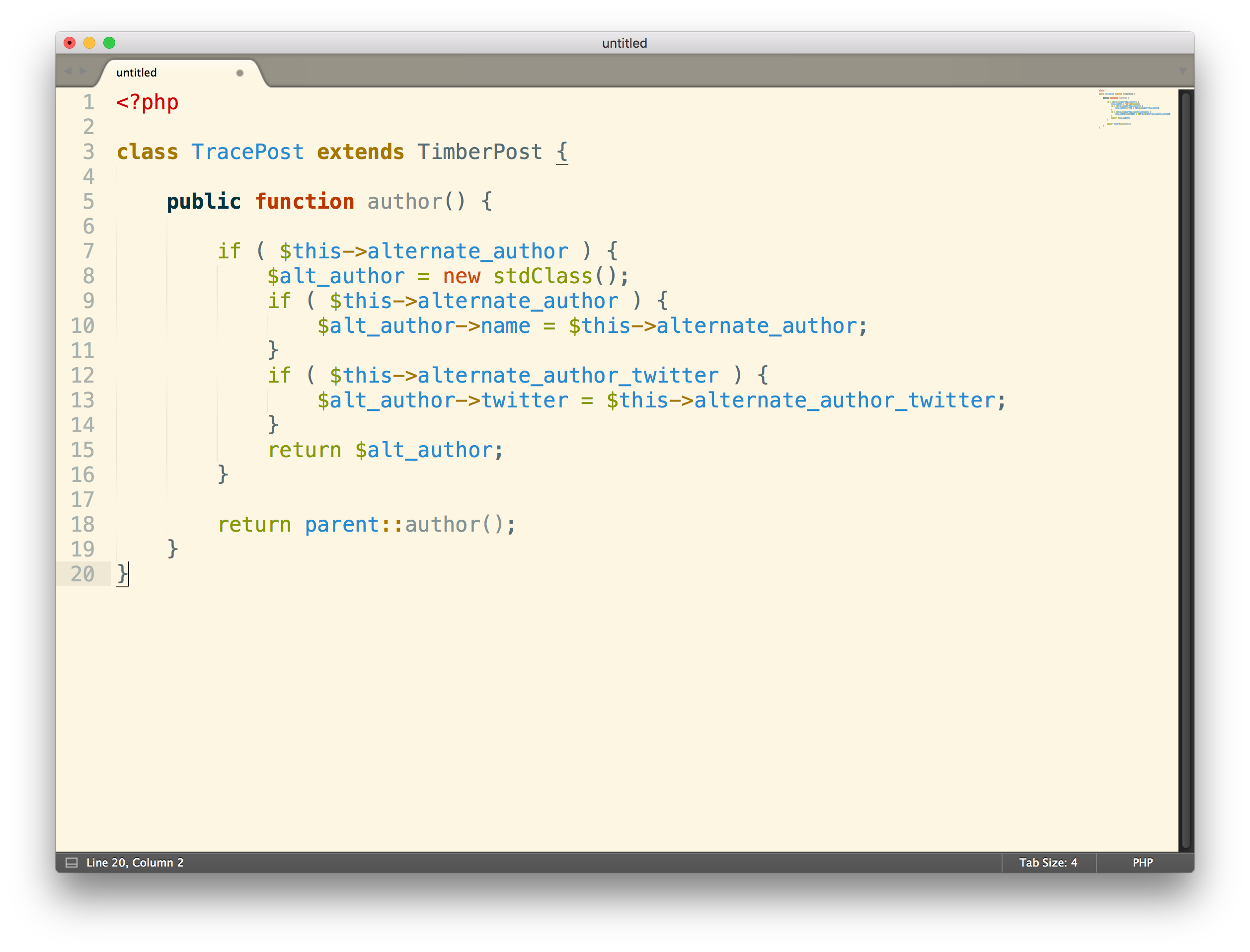Viewport: 1250px width, 952px height.
Task: Click the TimberPost parent class name
Action: 480,152
